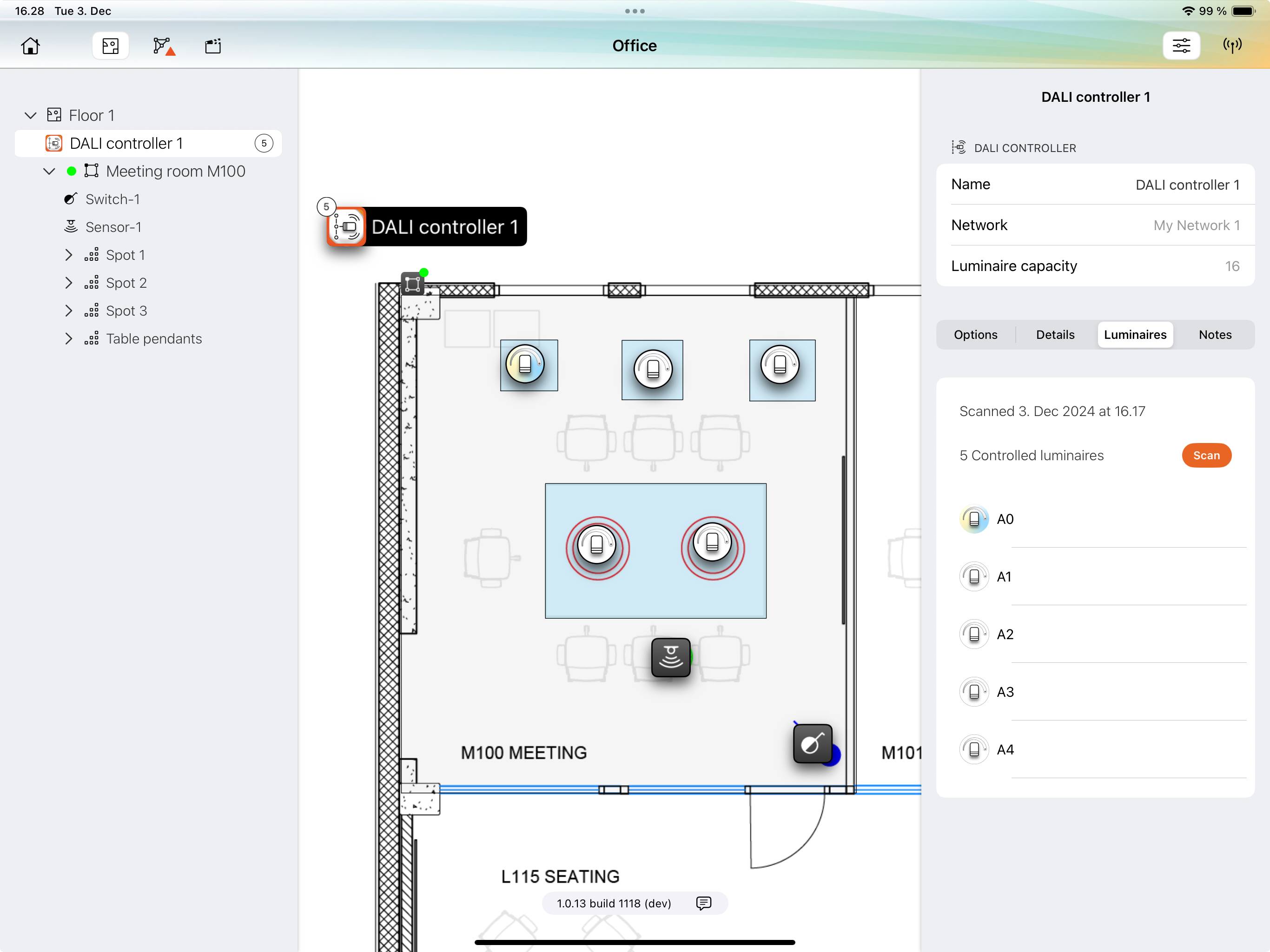Select Sensor-1 in the tree
Viewport: 1270px width, 952px height.
pyautogui.click(x=113, y=227)
